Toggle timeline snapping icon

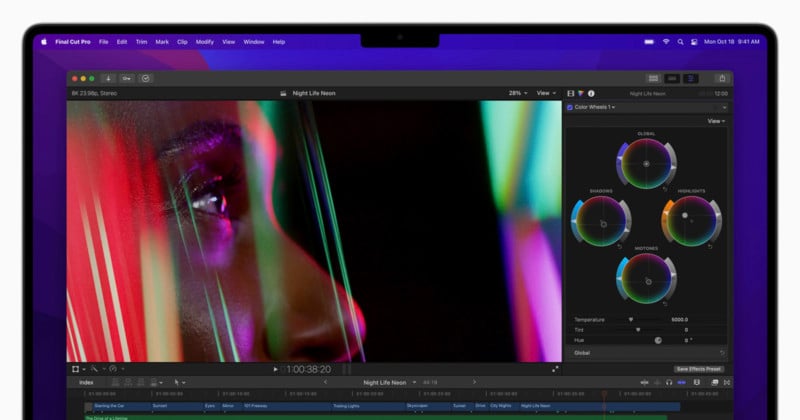[x=682, y=382]
